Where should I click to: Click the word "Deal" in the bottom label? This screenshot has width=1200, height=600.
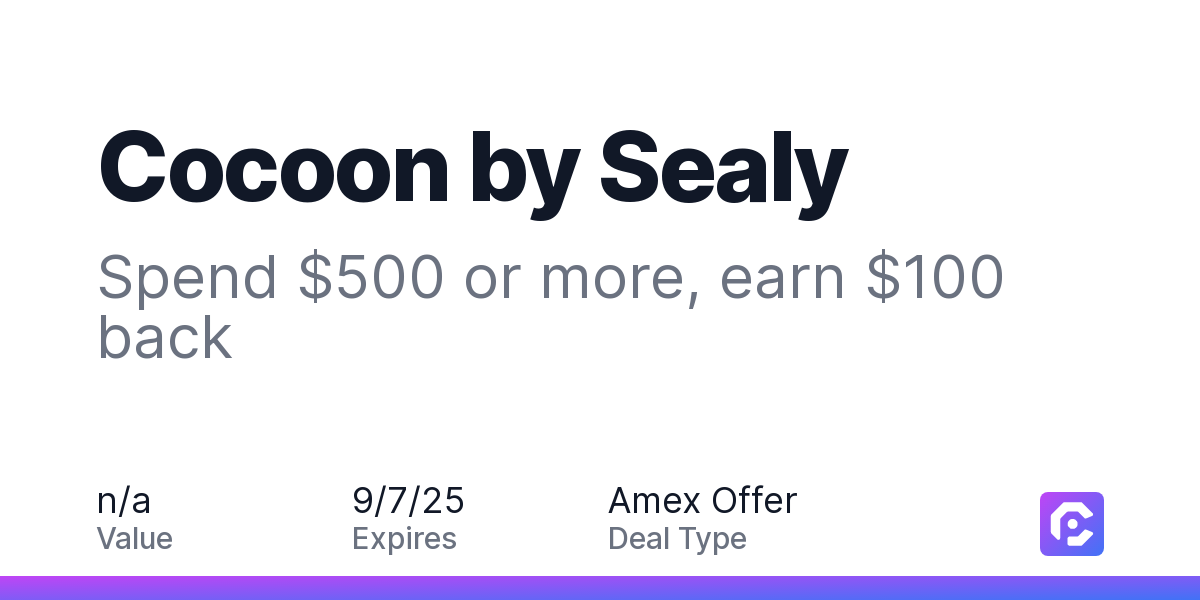pyautogui.click(x=639, y=539)
